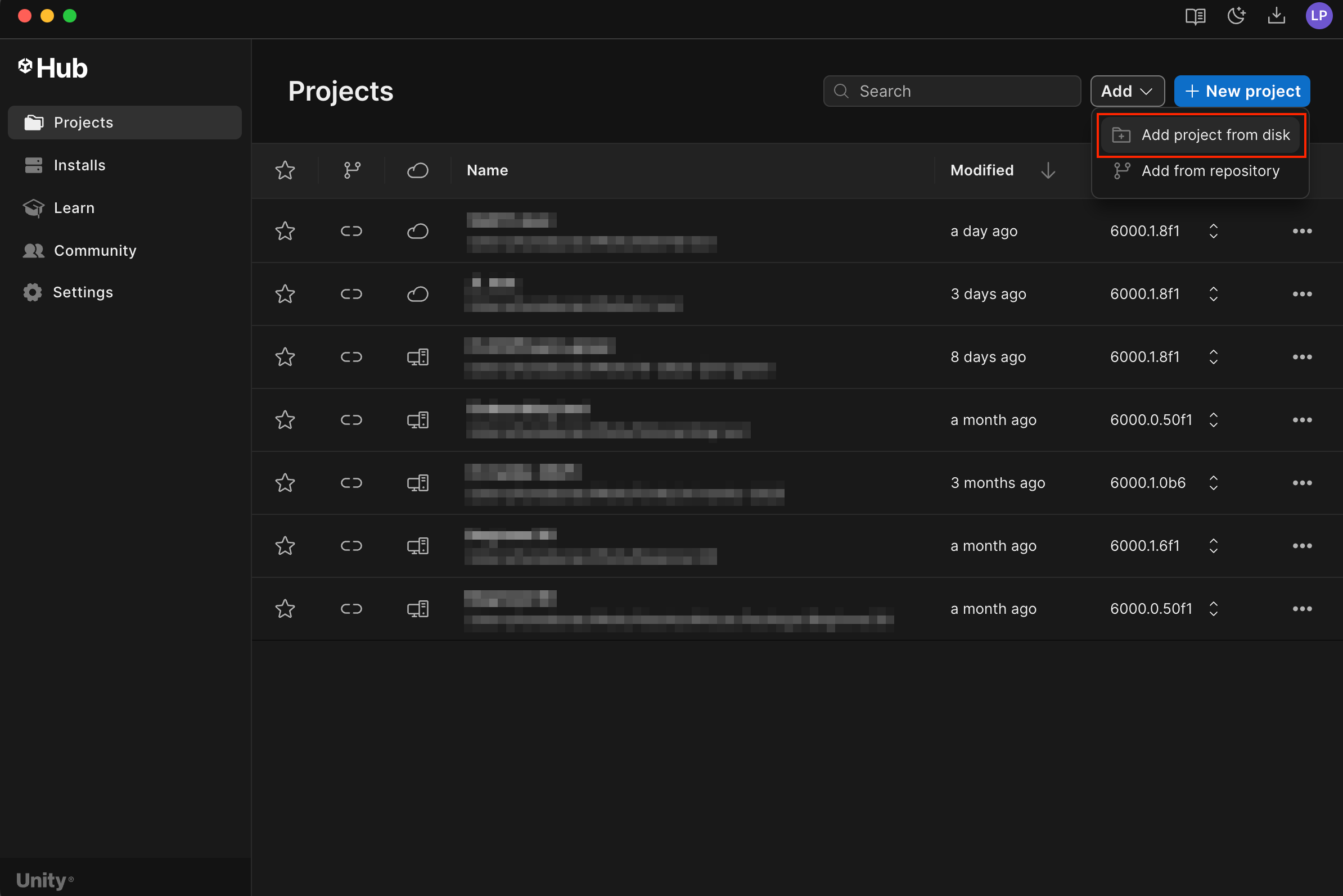Viewport: 1343px width, 896px height.
Task: Click the cloud column header icon
Action: (x=417, y=170)
